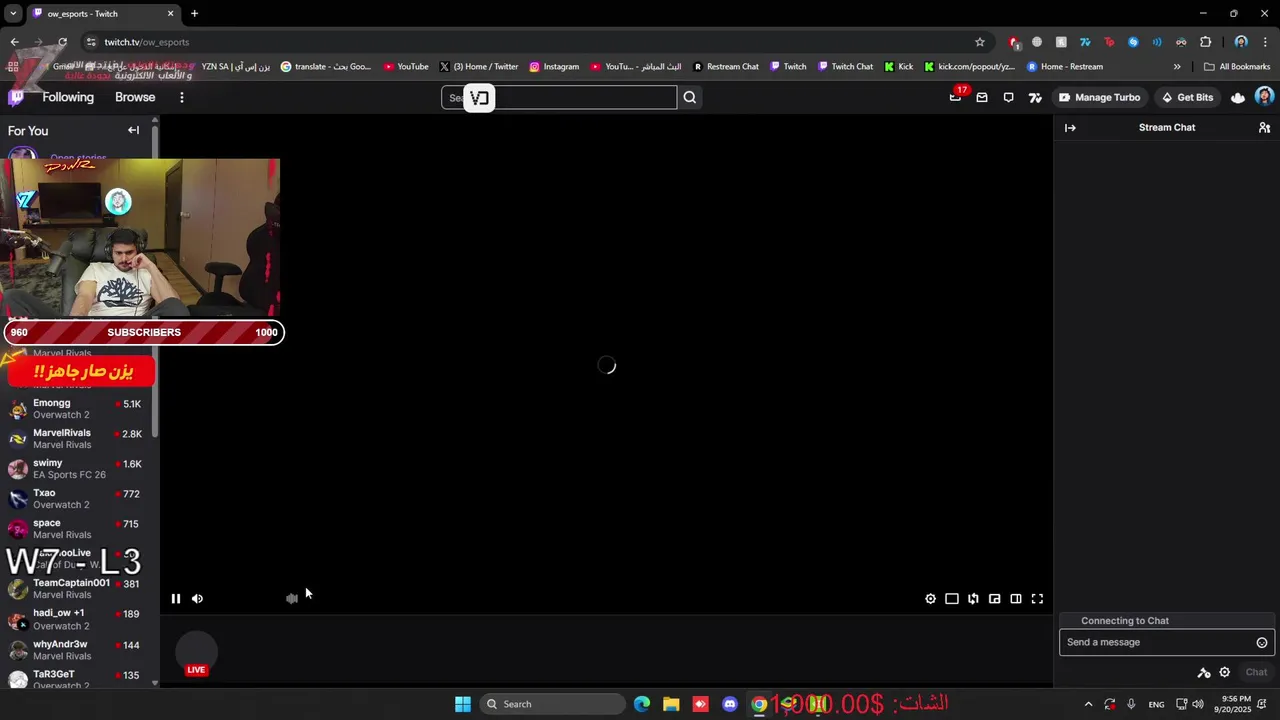The height and width of the screenshot is (720, 1280).
Task: Open the three-dot more menu beside Browse
Action: tap(181, 97)
